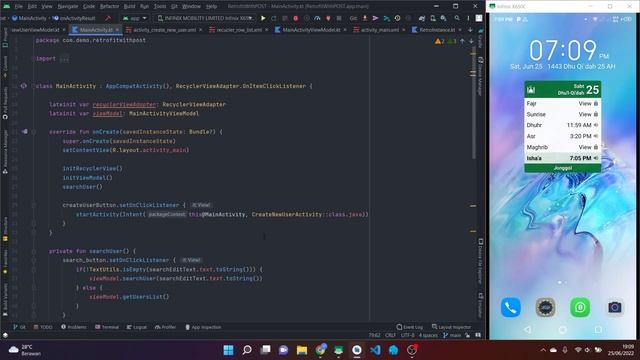Click the editor vertical scrollbar
640x360 pixels.
pos(473,102)
